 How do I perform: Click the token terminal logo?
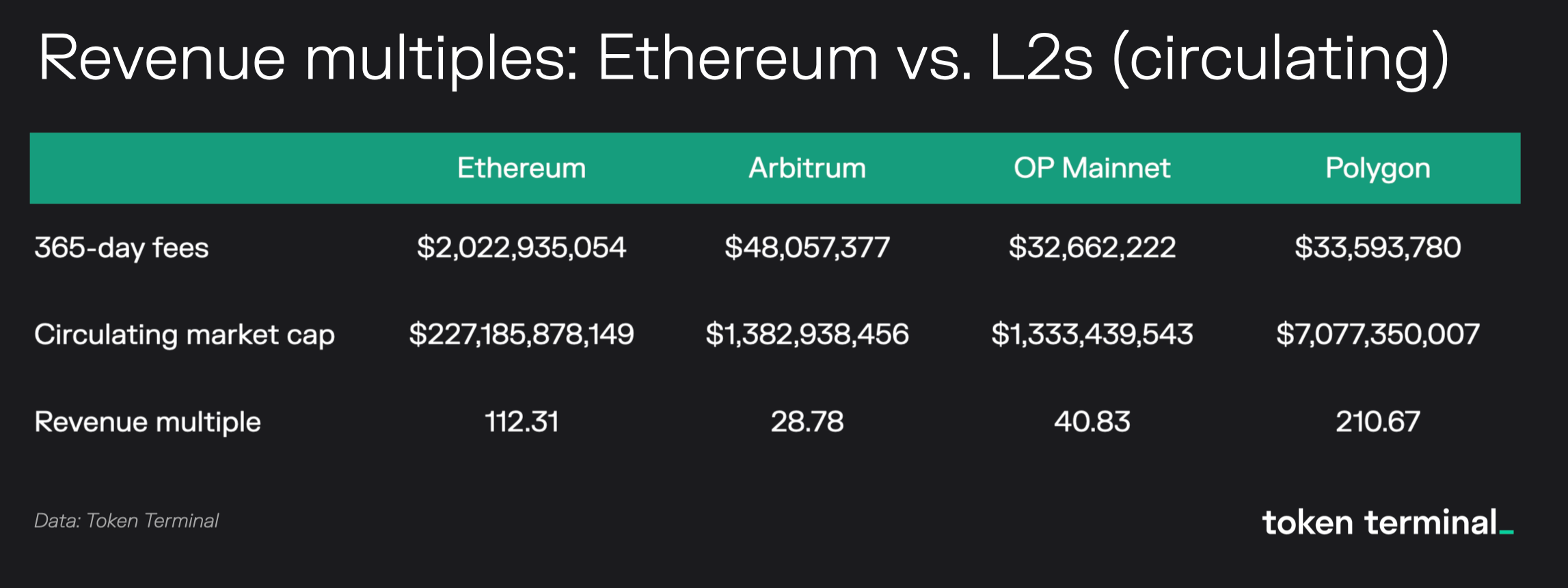(1387, 523)
